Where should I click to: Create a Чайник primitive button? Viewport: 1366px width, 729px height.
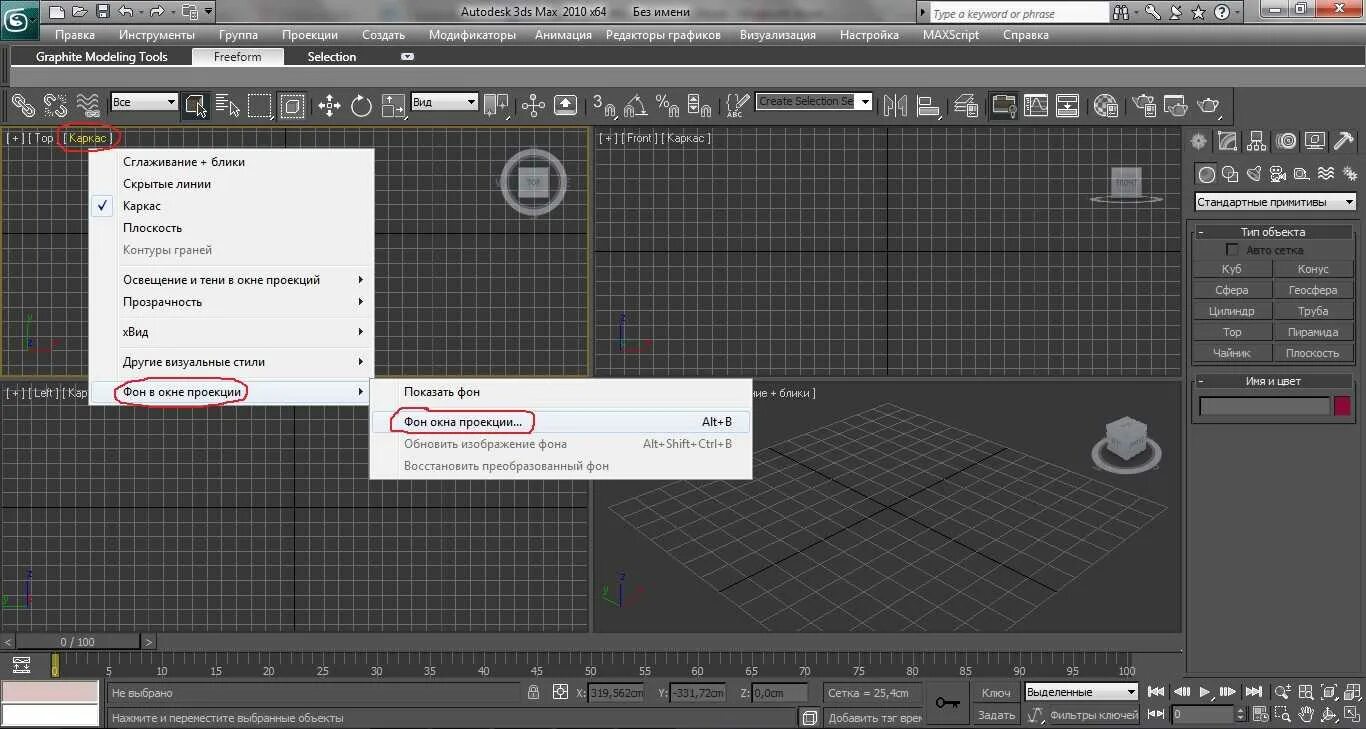click(1232, 353)
